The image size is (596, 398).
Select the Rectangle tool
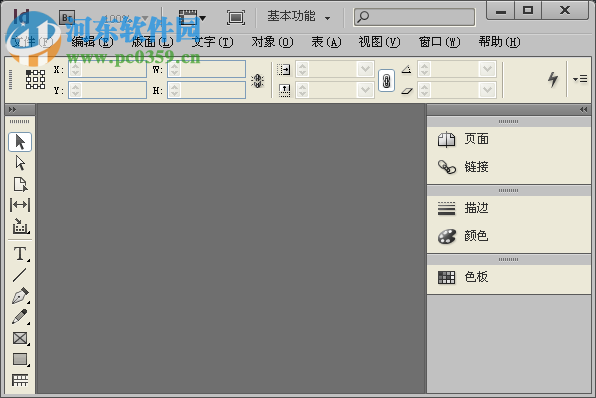coord(20,359)
